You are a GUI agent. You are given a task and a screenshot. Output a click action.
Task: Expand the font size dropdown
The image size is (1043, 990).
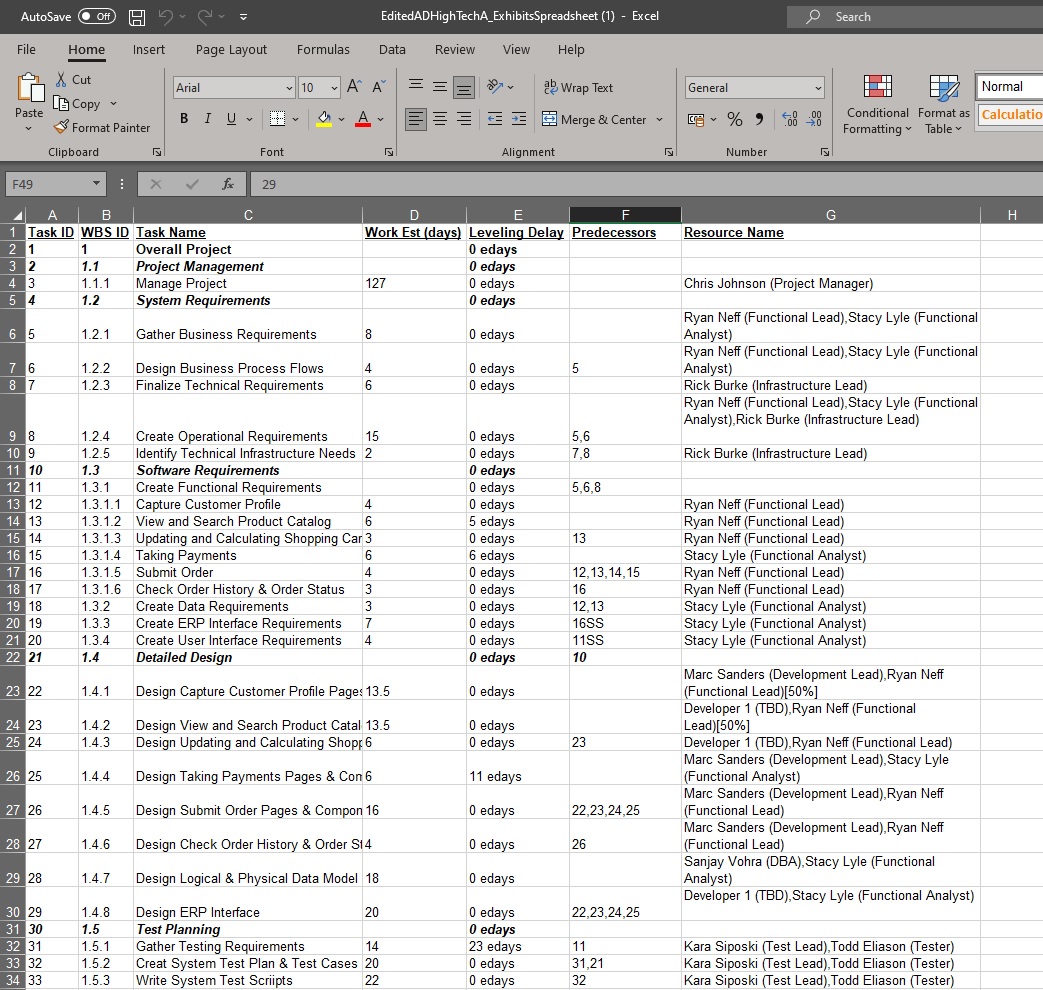tap(331, 88)
